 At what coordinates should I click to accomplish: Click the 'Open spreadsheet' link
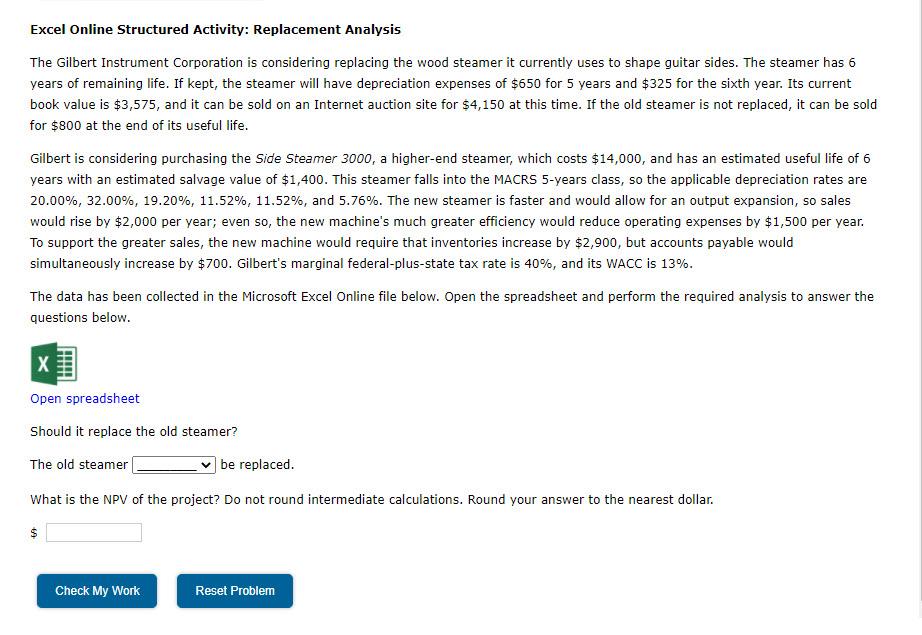[x=84, y=398]
